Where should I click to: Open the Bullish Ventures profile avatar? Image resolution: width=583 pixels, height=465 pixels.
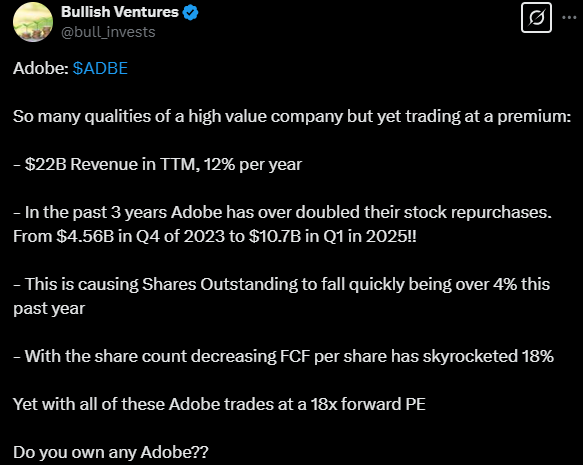[33, 22]
